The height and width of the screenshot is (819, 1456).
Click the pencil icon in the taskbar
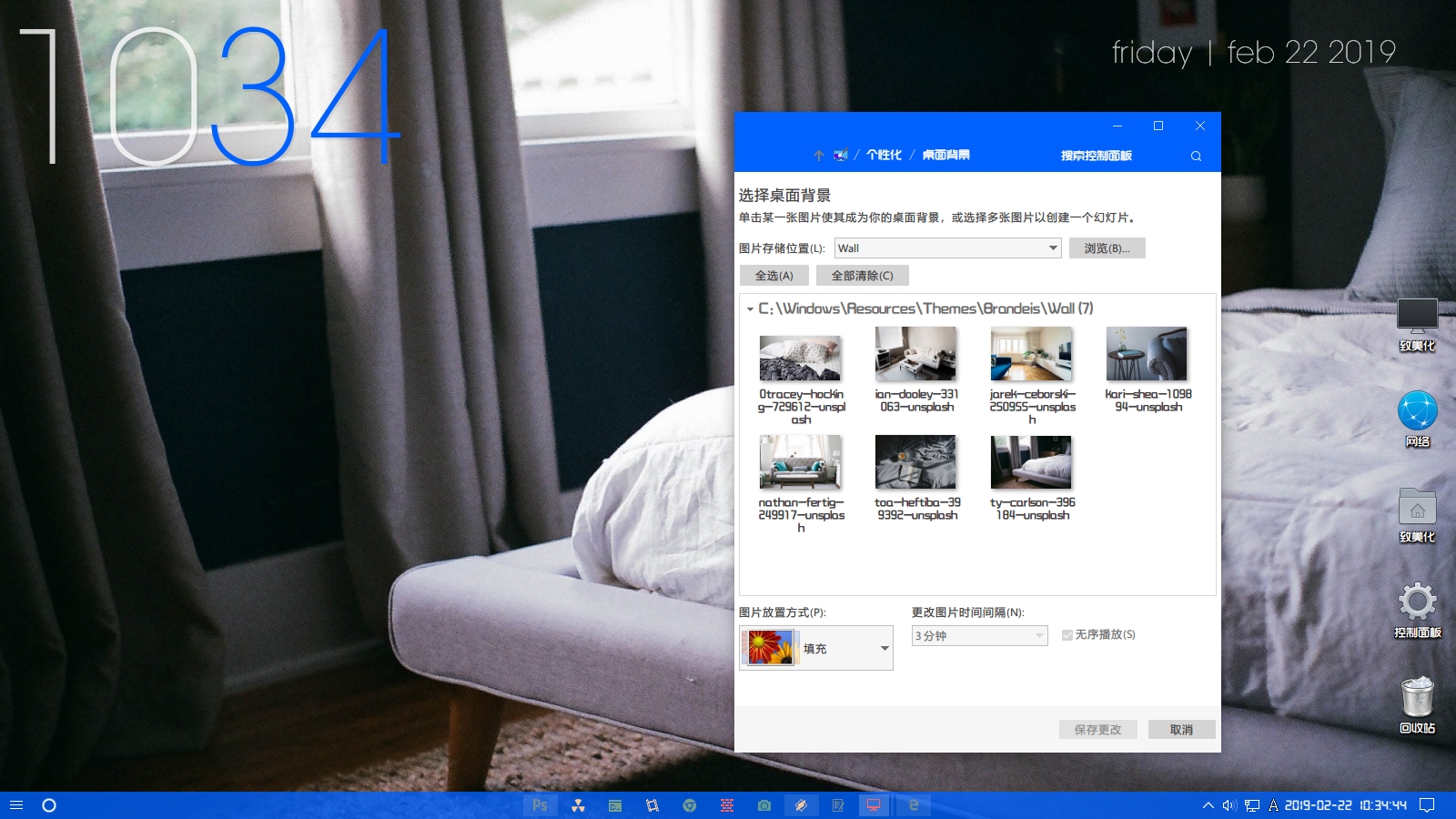click(x=801, y=805)
